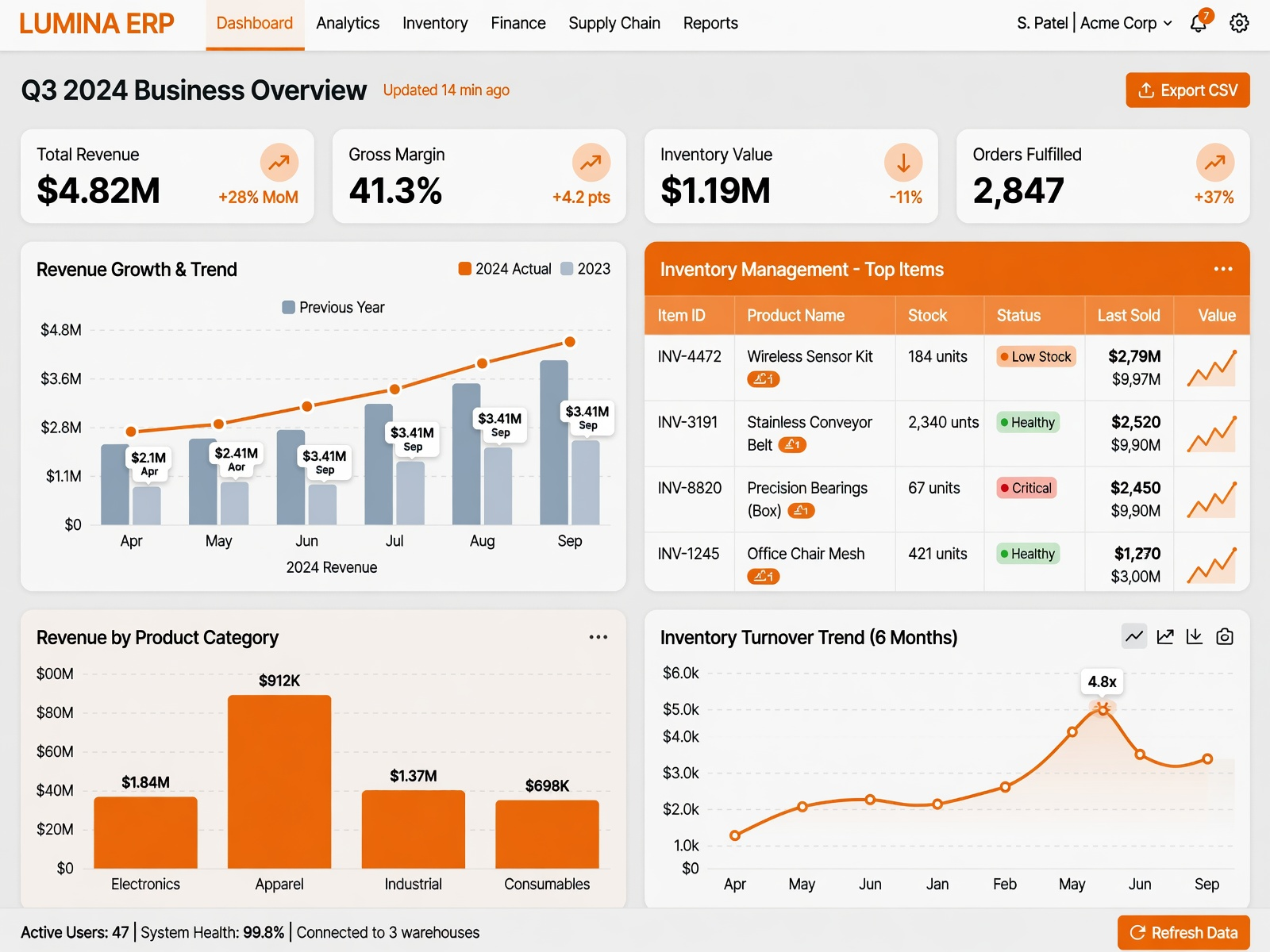Click Gross Margin trend-up icon

tap(591, 163)
